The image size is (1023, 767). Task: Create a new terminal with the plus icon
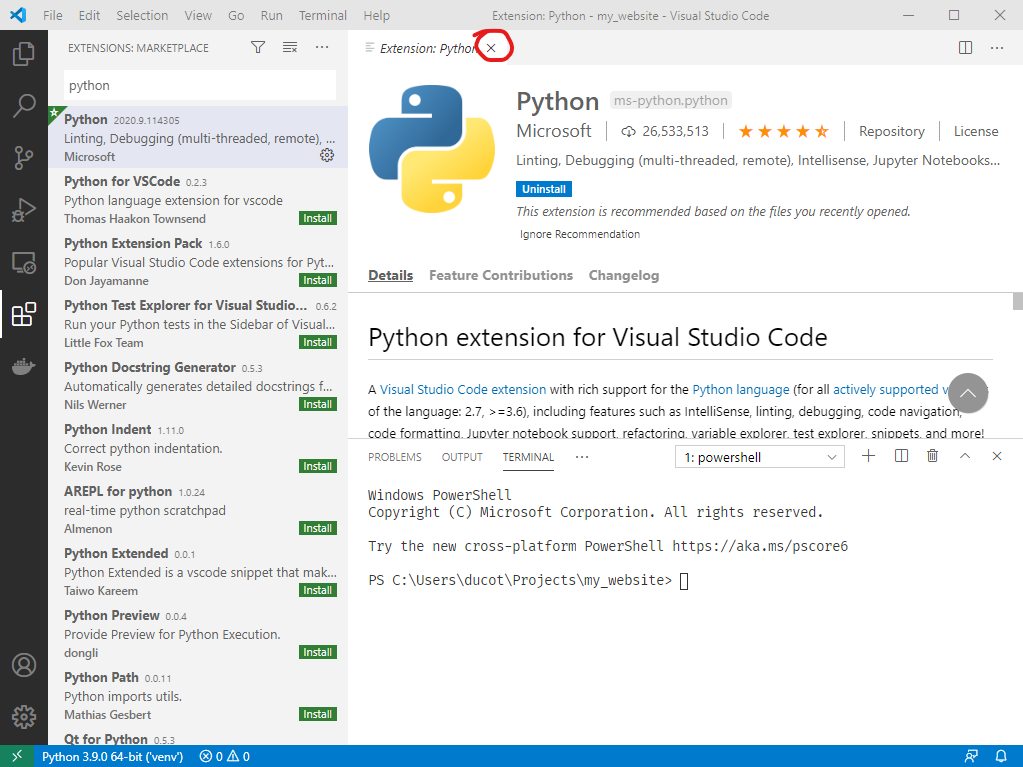[x=867, y=455]
